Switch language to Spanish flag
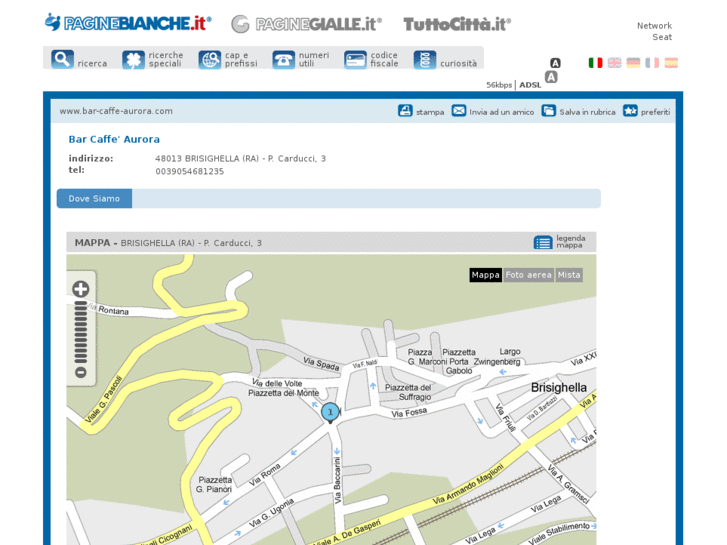The image size is (727, 545). coord(671,63)
